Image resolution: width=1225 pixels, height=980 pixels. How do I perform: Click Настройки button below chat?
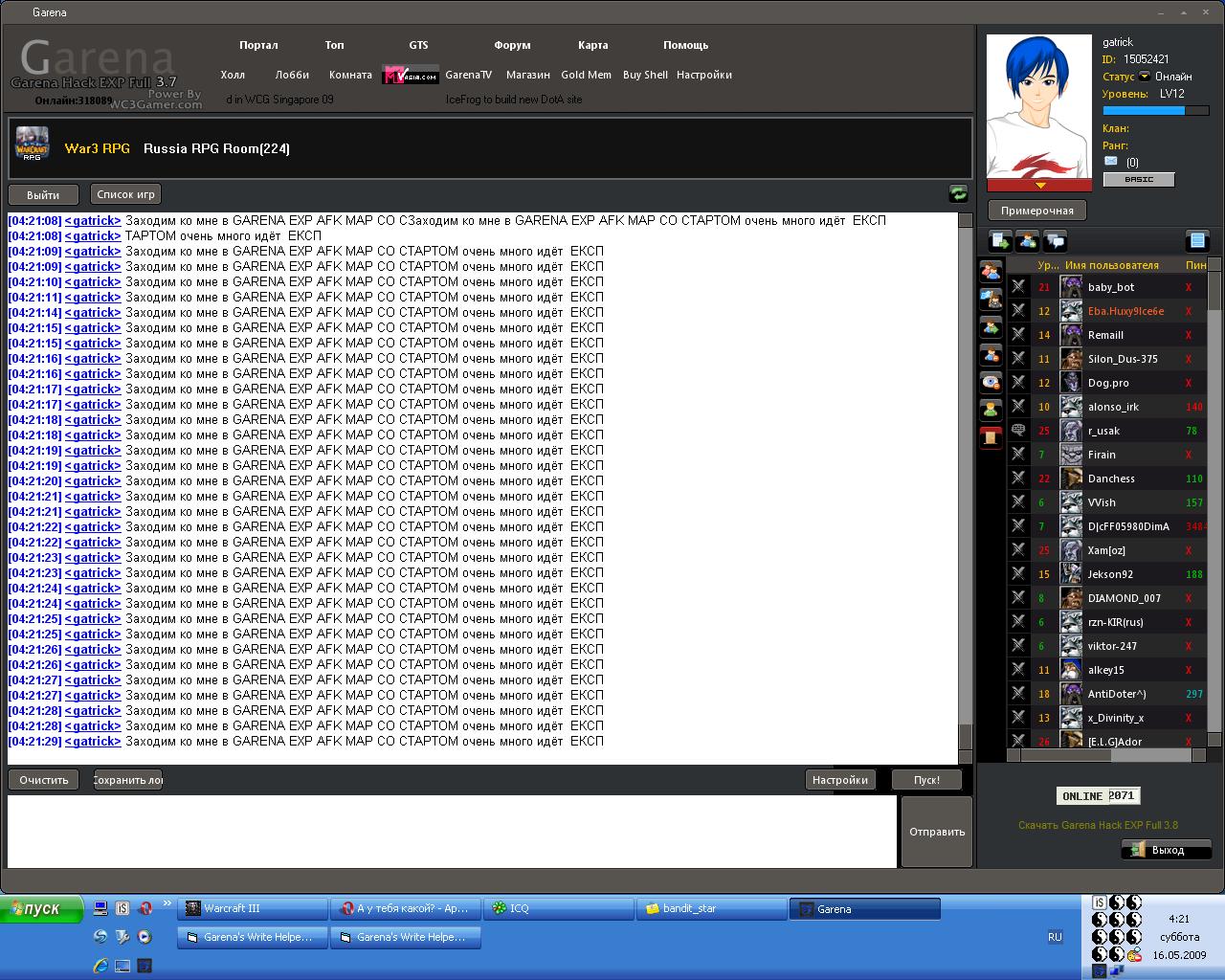pyautogui.click(x=840, y=780)
